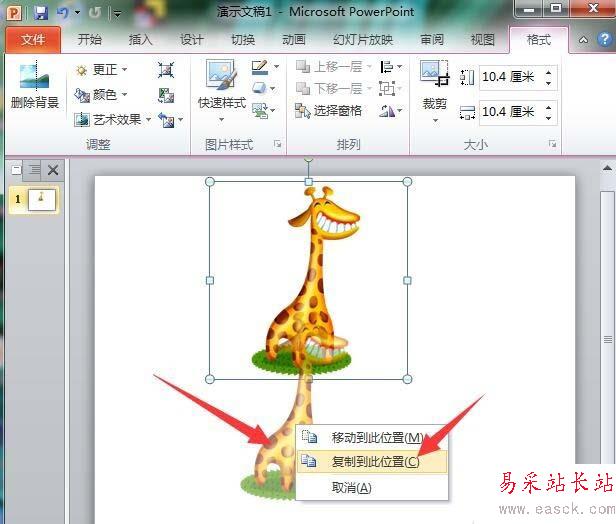Open the Size (大小) dialog launcher
This screenshot has height=524, width=616.
[552, 144]
